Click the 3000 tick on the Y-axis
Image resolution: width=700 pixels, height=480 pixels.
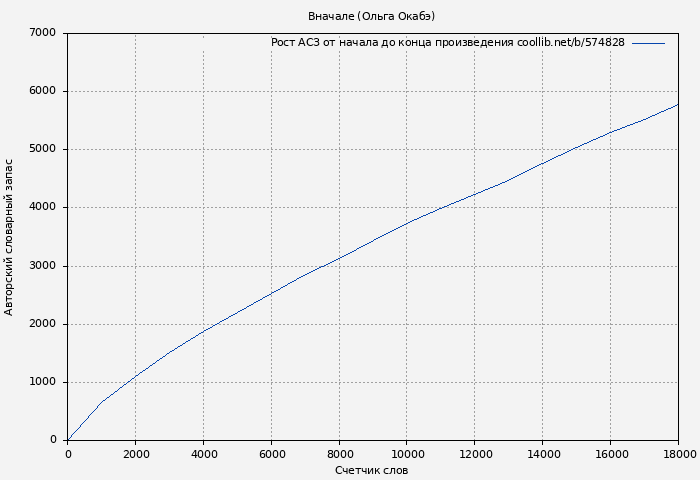tap(44, 266)
